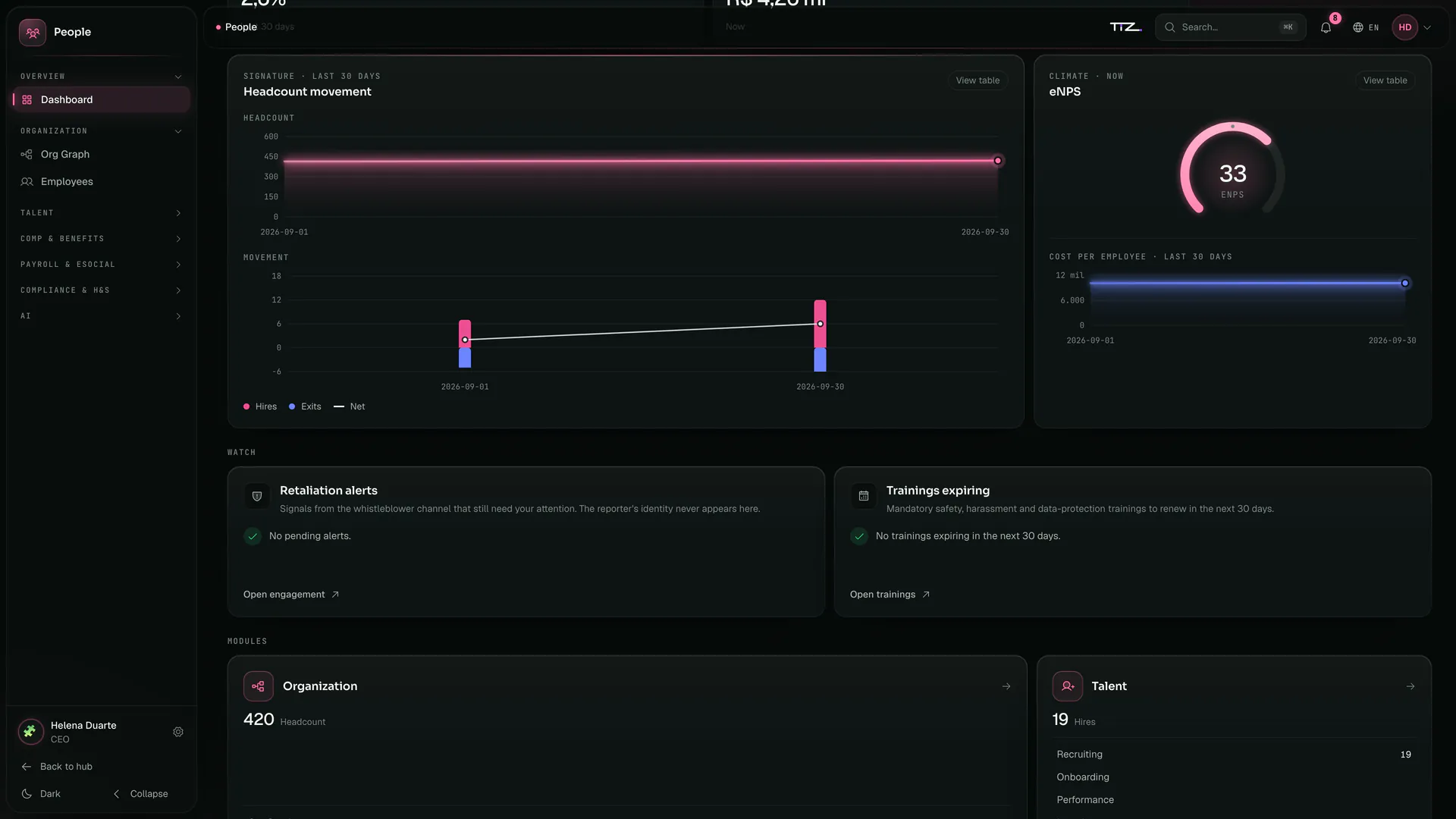1456x819 pixels.
Task: Open Talent module via its arrow
Action: click(x=1410, y=686)
